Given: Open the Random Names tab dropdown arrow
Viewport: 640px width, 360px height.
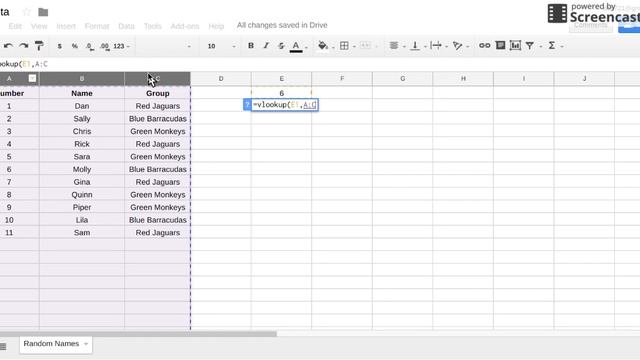Looking at the screenshot, I should (86, 344).
